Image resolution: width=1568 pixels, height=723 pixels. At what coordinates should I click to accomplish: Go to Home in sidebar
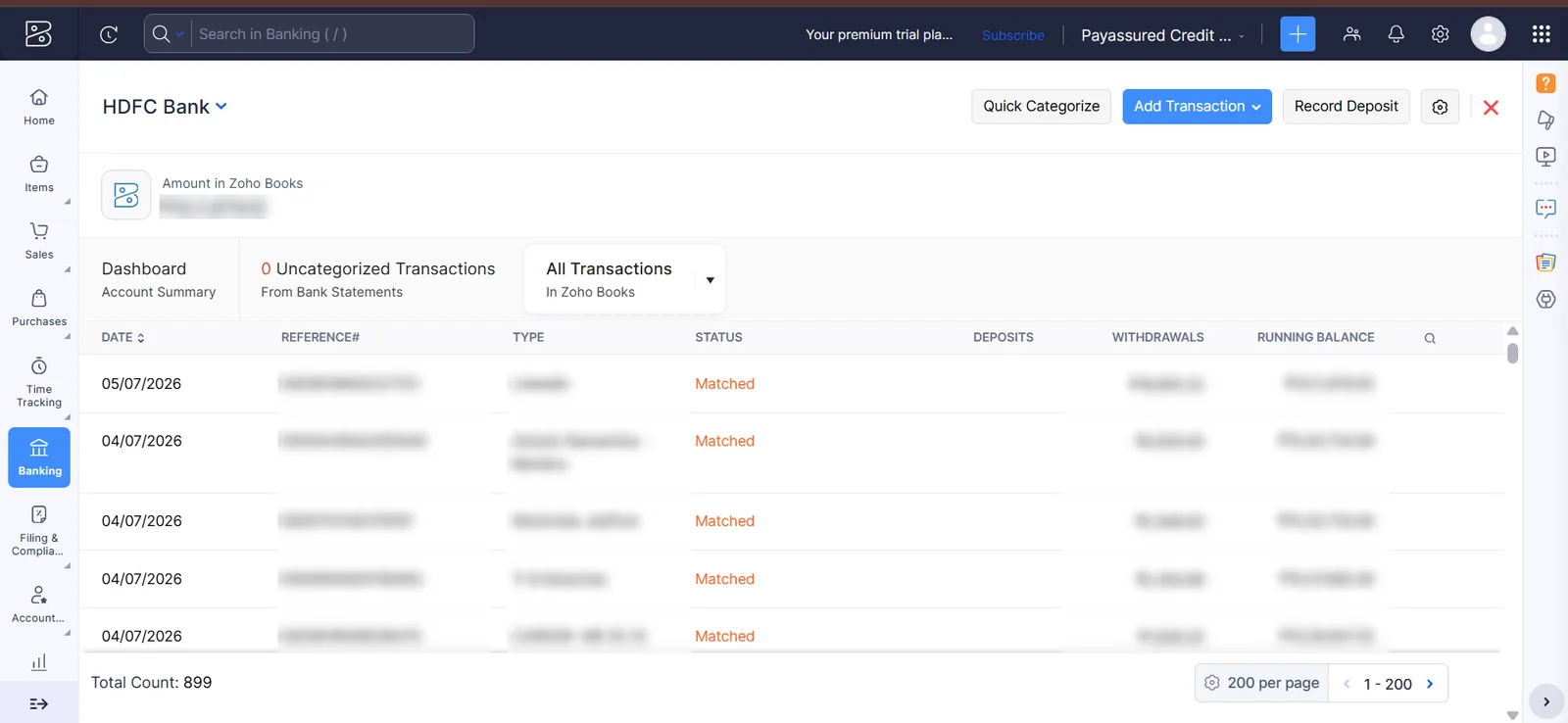[39, 107]
